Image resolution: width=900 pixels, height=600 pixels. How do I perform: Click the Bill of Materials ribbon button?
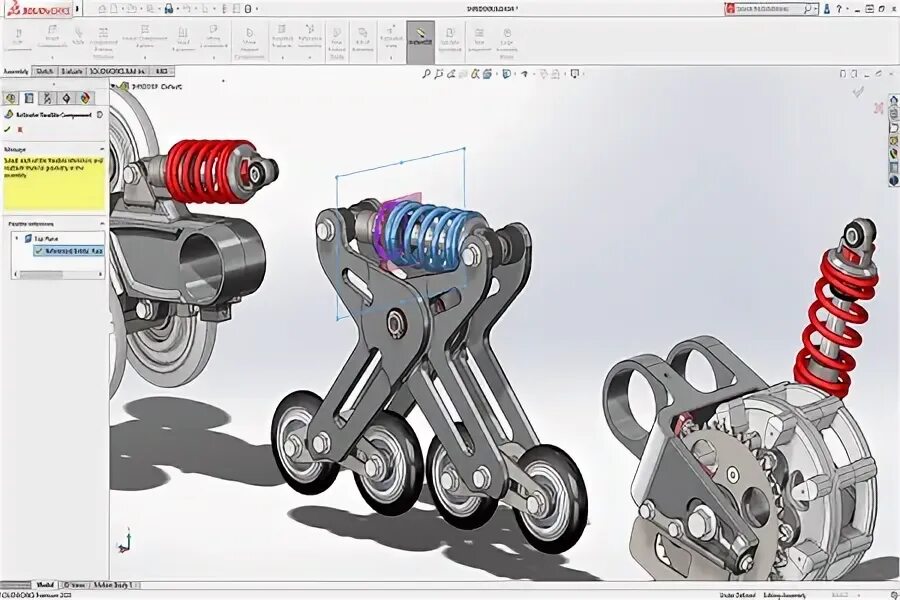363,40
